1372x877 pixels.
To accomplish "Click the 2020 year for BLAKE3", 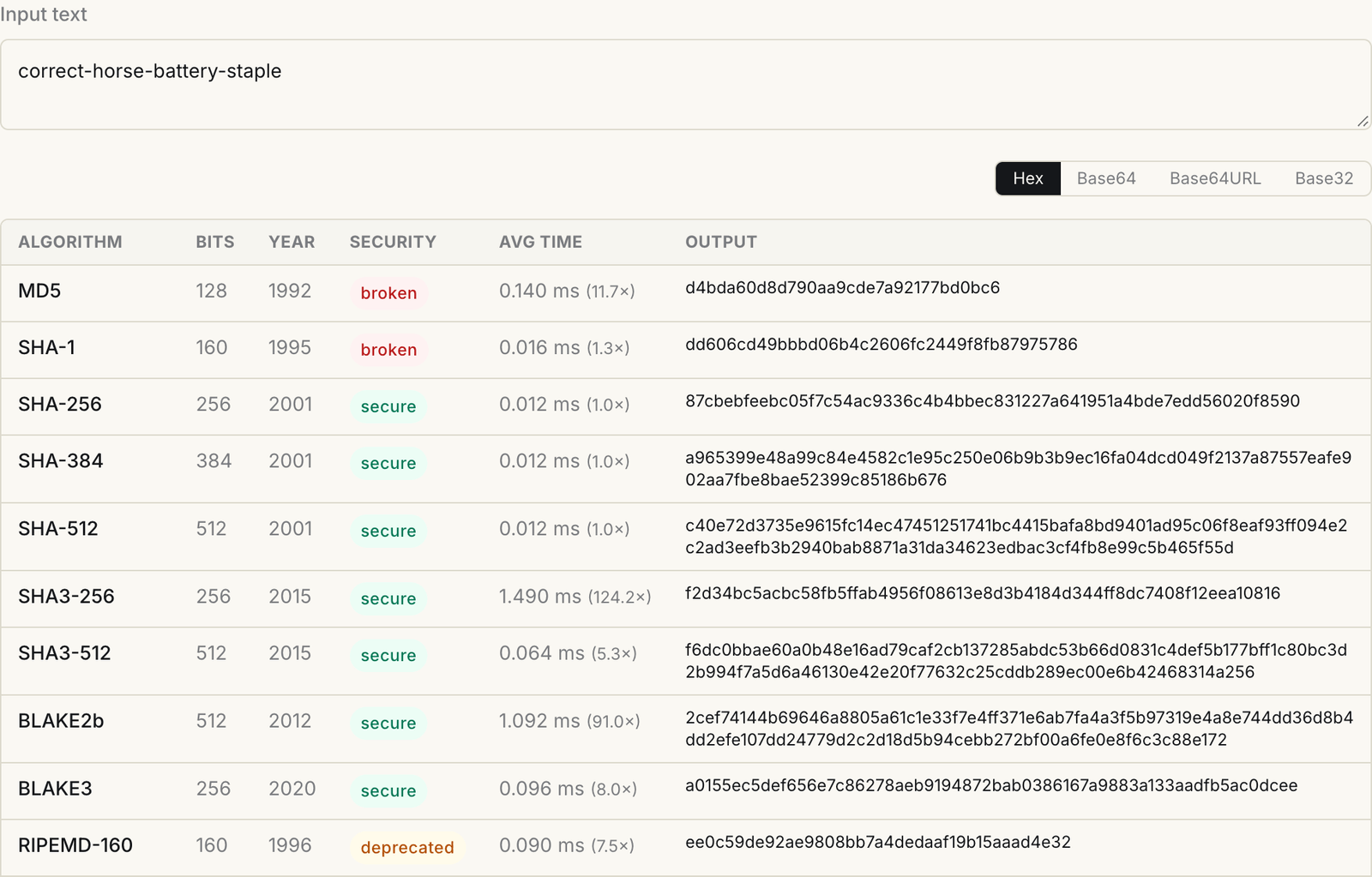I will (292, 788).
